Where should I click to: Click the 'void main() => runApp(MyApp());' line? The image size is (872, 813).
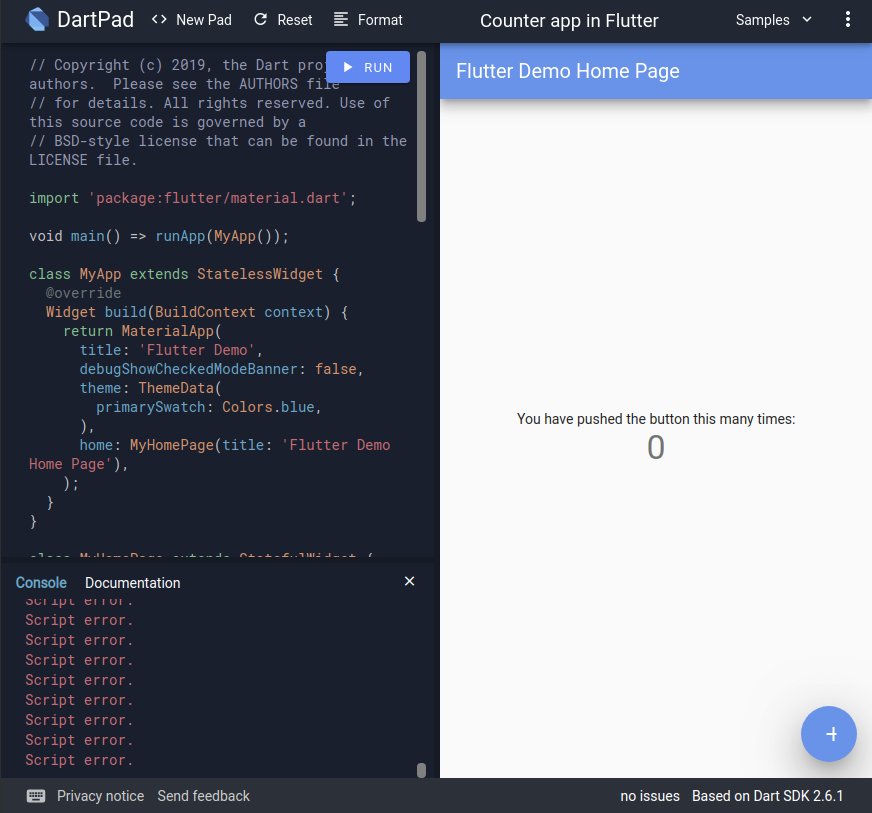(159, 236)
